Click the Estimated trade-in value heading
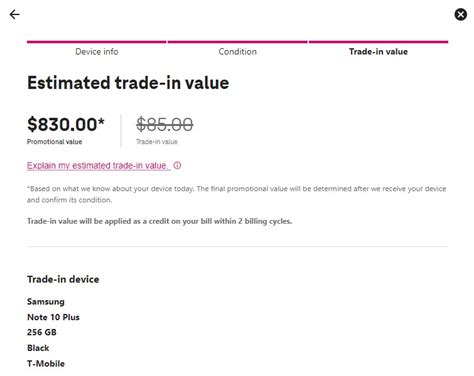This screenshot has height=376, width=474. (128, 83)
